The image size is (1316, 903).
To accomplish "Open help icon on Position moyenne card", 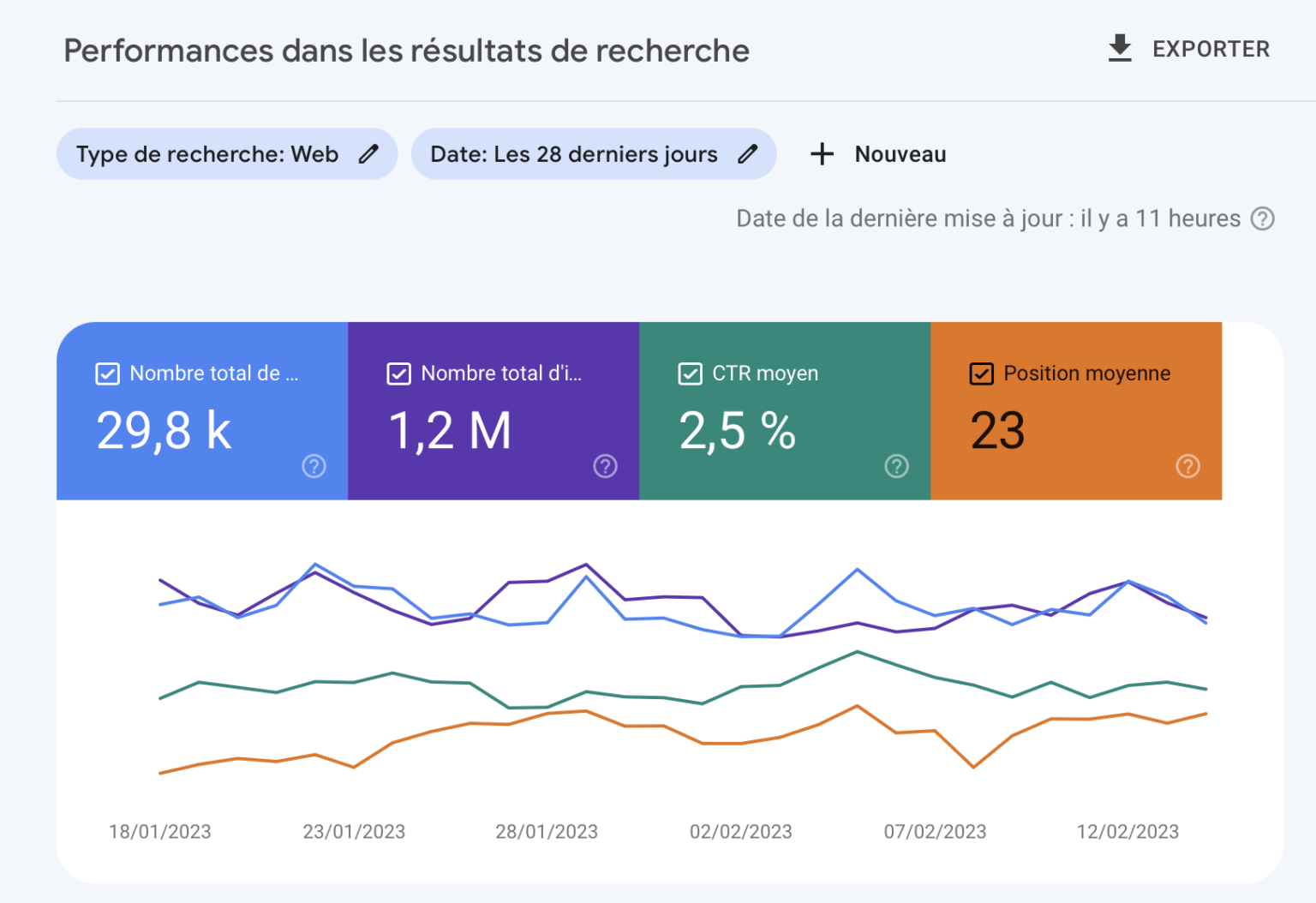I will pos(1187,466).
